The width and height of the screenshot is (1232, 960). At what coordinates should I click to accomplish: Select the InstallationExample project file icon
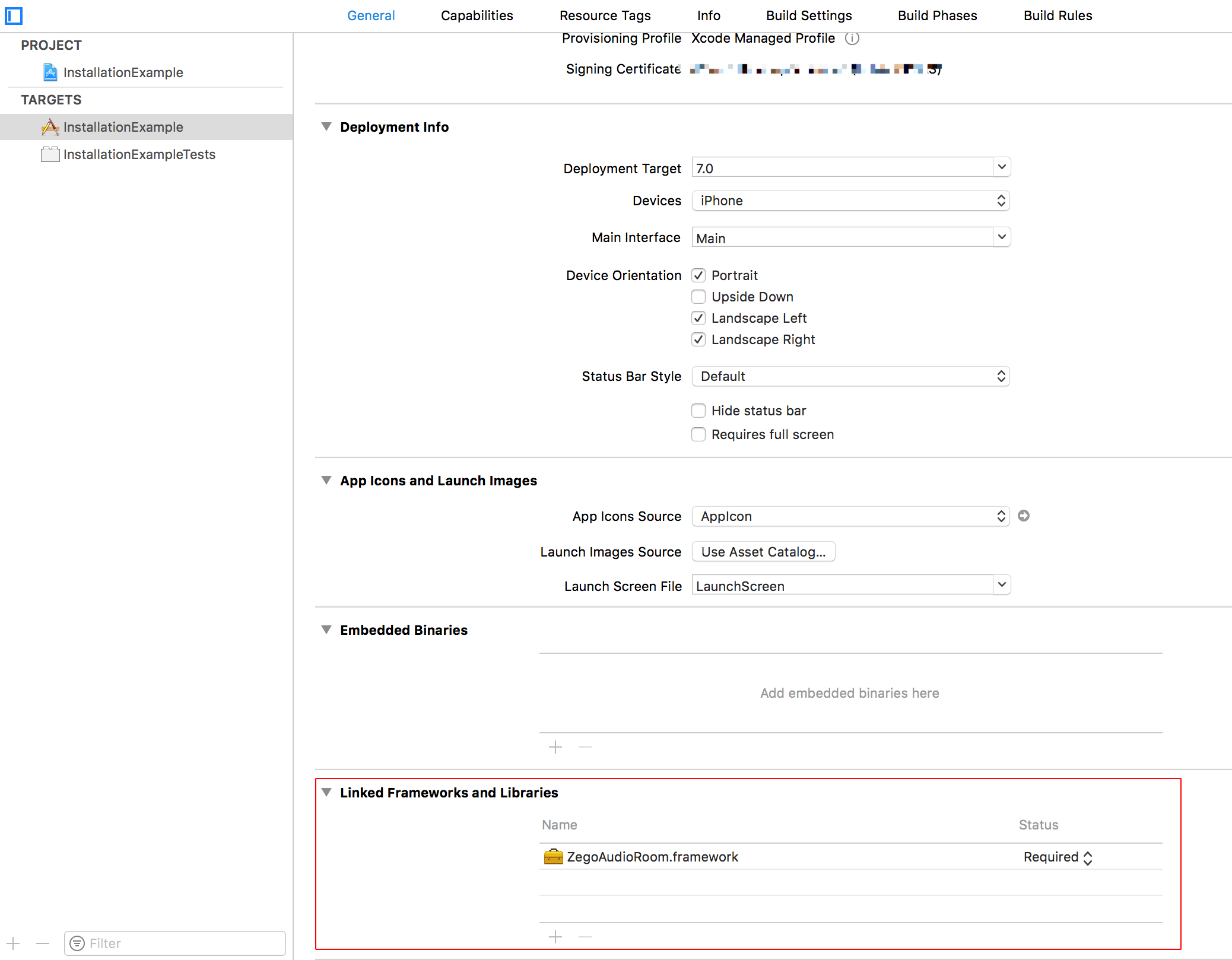50,72
